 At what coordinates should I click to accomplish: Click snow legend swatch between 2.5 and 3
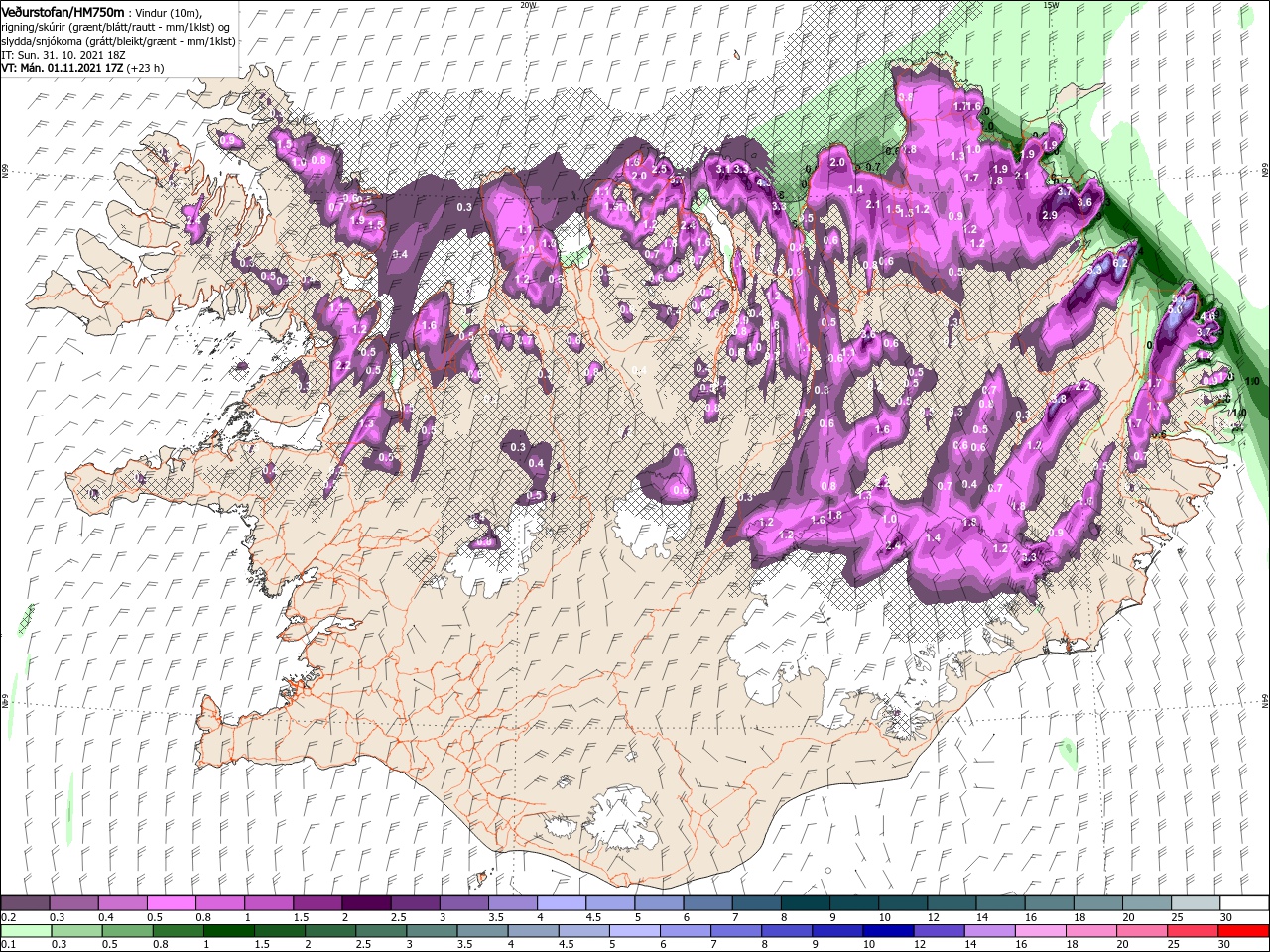tap(415, 903)
